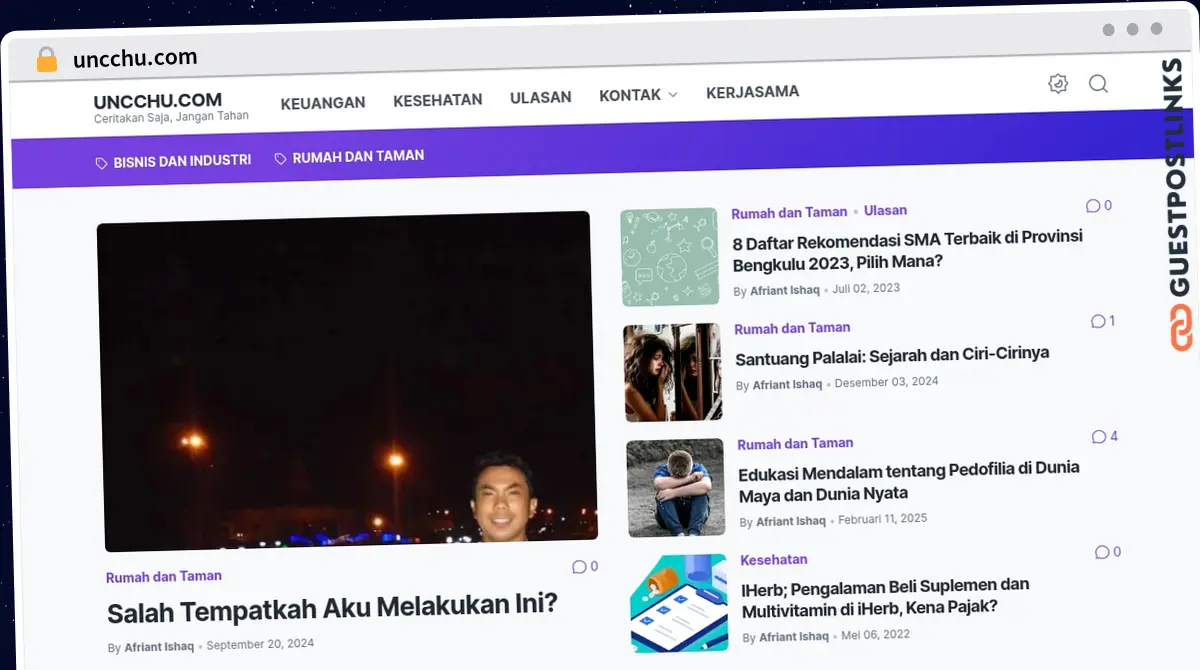1200x670 pixels.
Task: Click 'Februari 11, 2025' date text
Action: coord(883,519)
